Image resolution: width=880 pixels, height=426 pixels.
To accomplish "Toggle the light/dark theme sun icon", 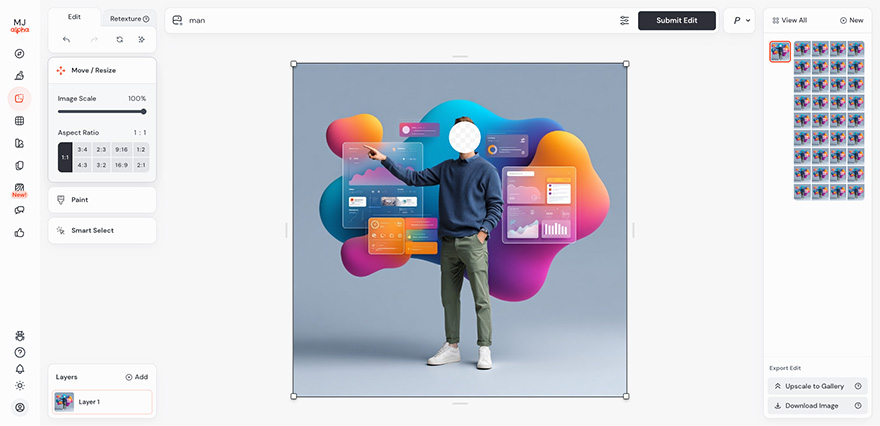I will click(19, 386).
